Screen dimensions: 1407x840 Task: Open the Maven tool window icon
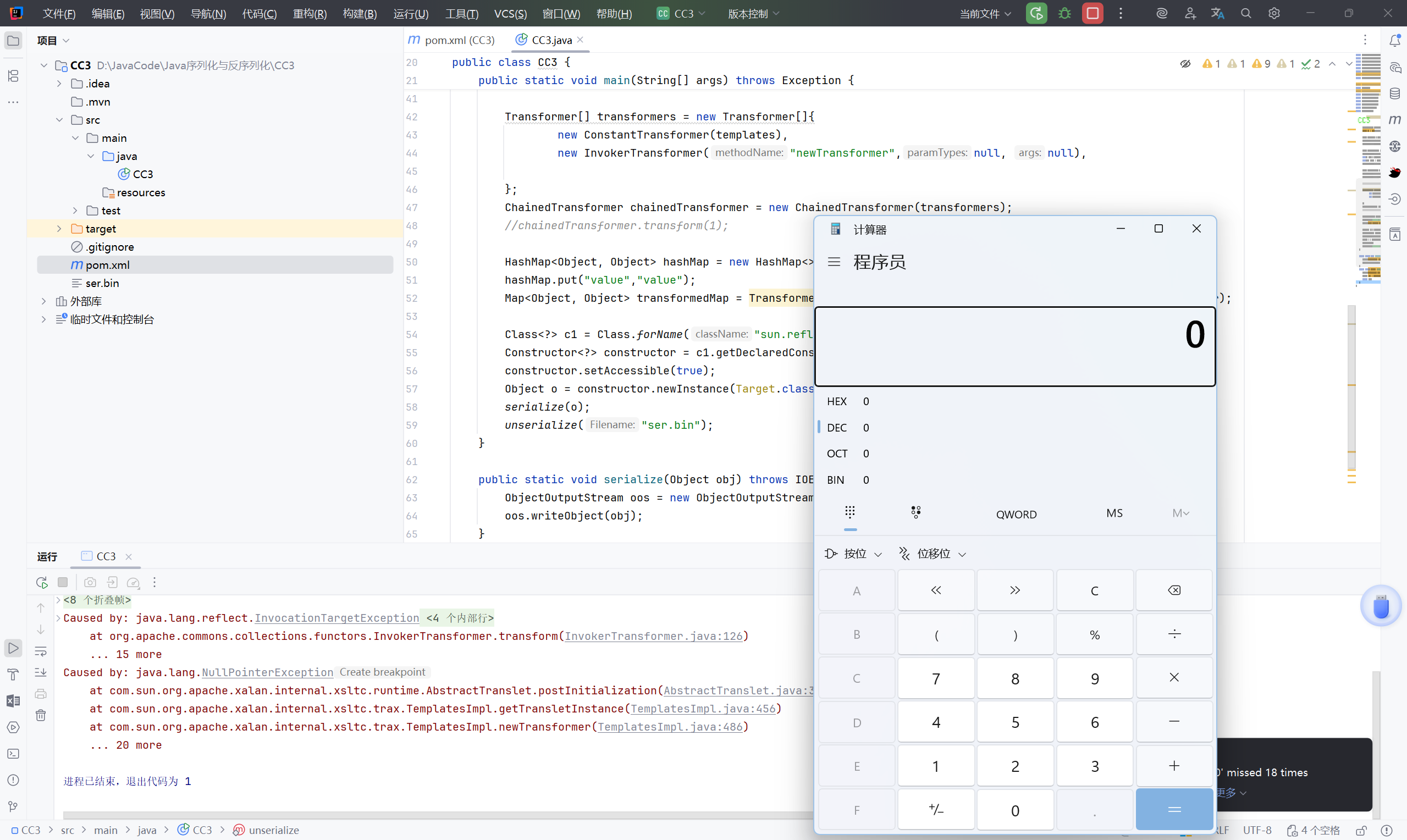1394,120
